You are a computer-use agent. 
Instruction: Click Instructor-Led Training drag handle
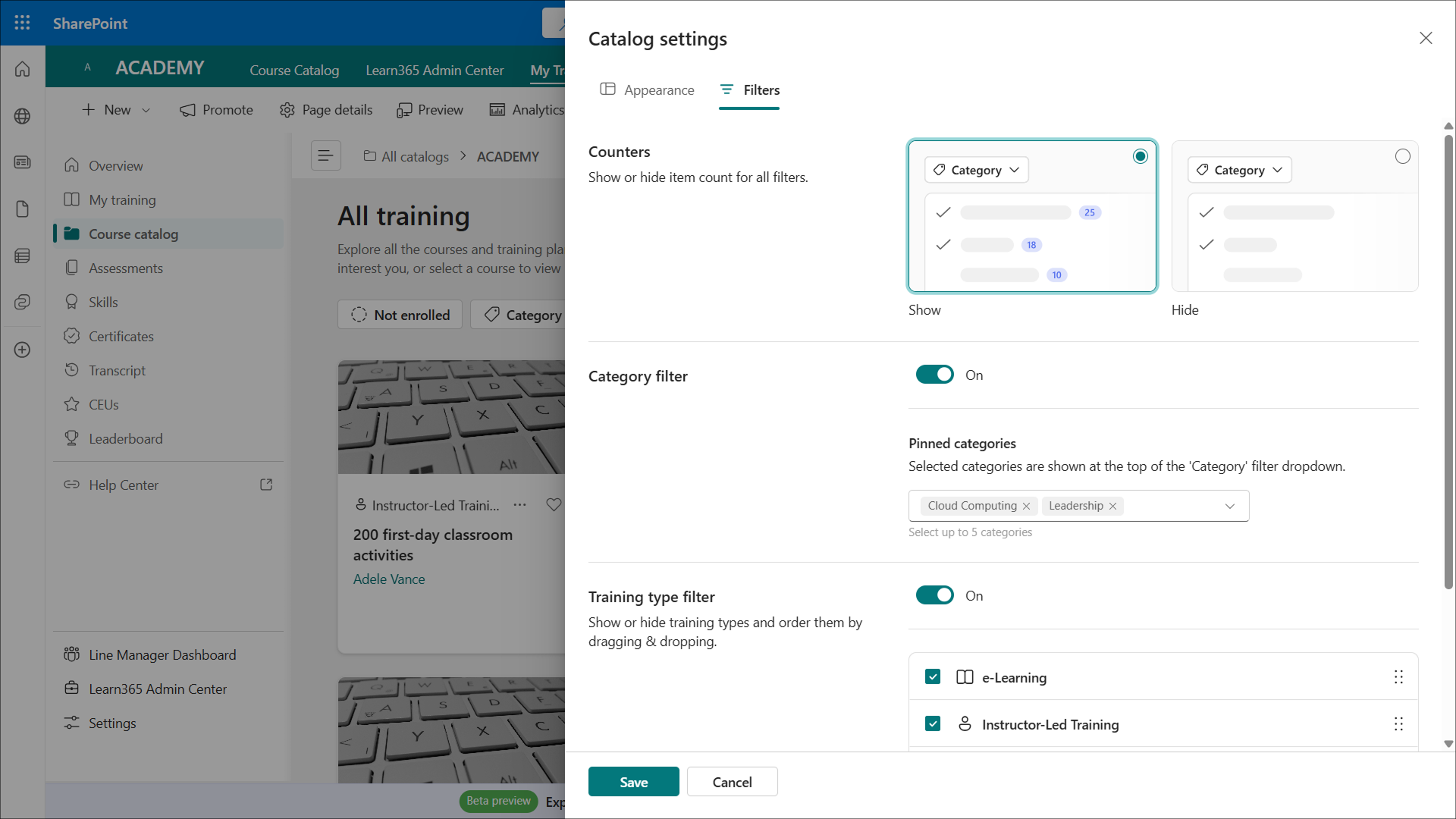(x=1398, y=724)
